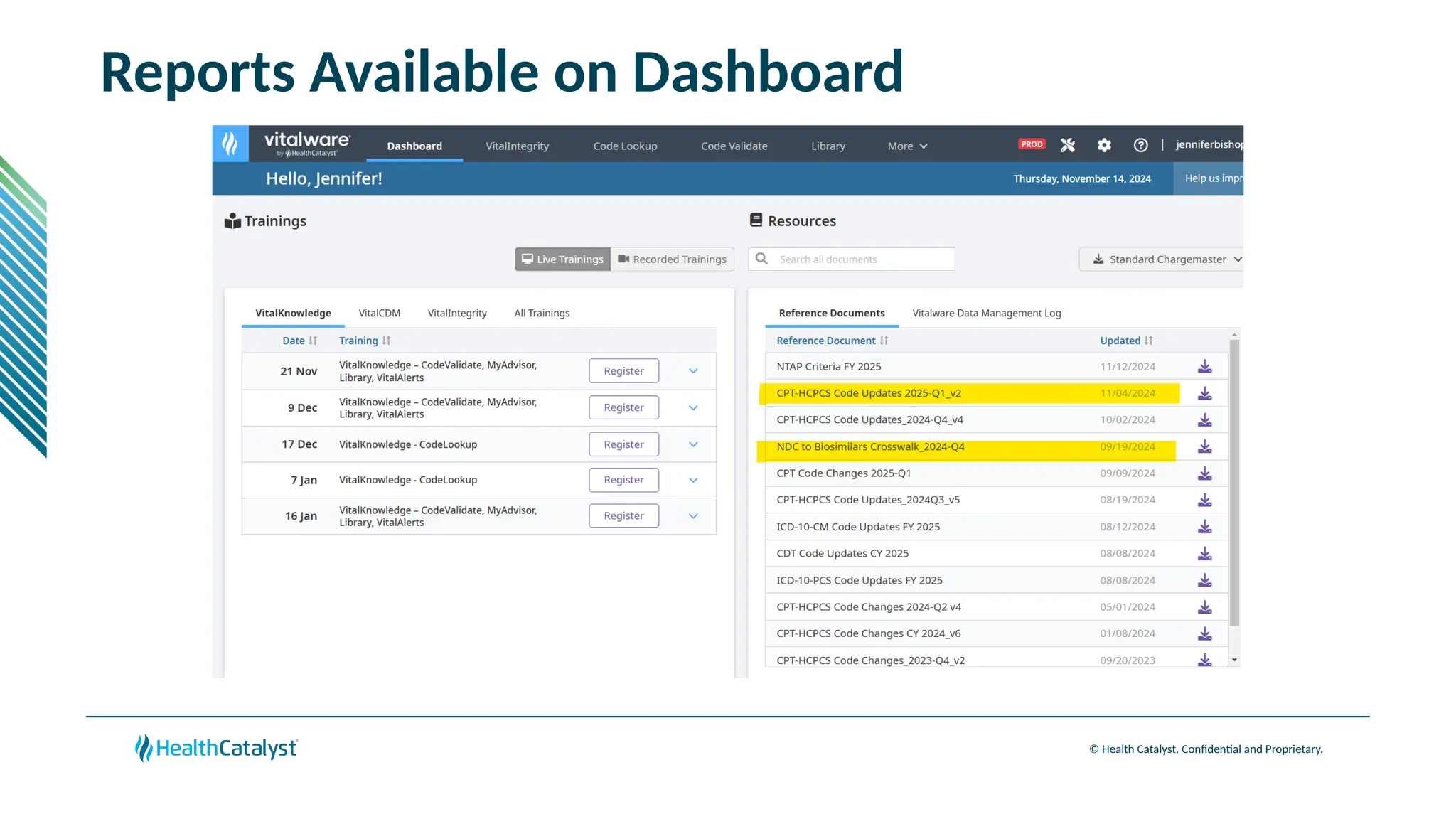Switch to Recorded Trainings view

[x=672, y=259]
